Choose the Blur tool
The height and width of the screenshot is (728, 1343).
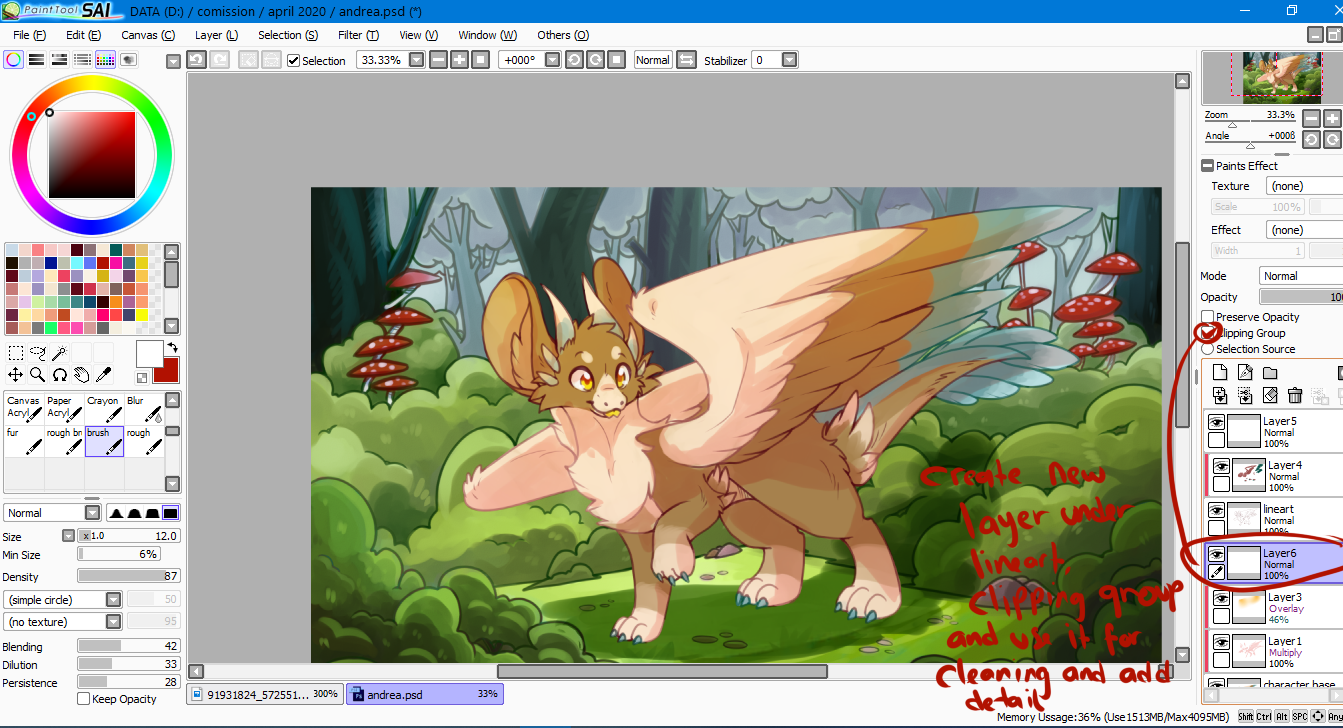(x=144, y=408)
